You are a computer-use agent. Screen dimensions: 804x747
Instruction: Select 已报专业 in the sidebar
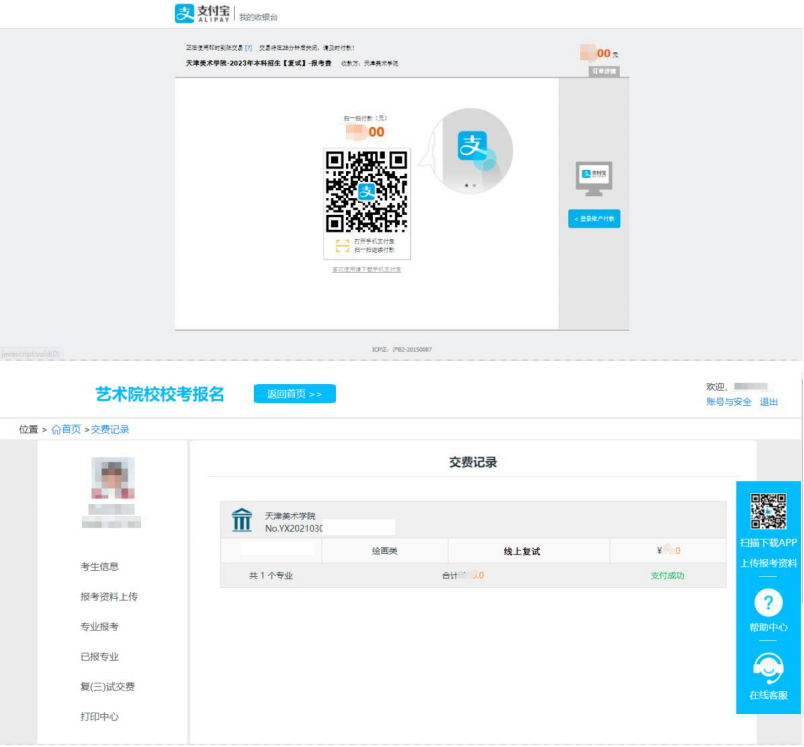click(x=99, y=657)
